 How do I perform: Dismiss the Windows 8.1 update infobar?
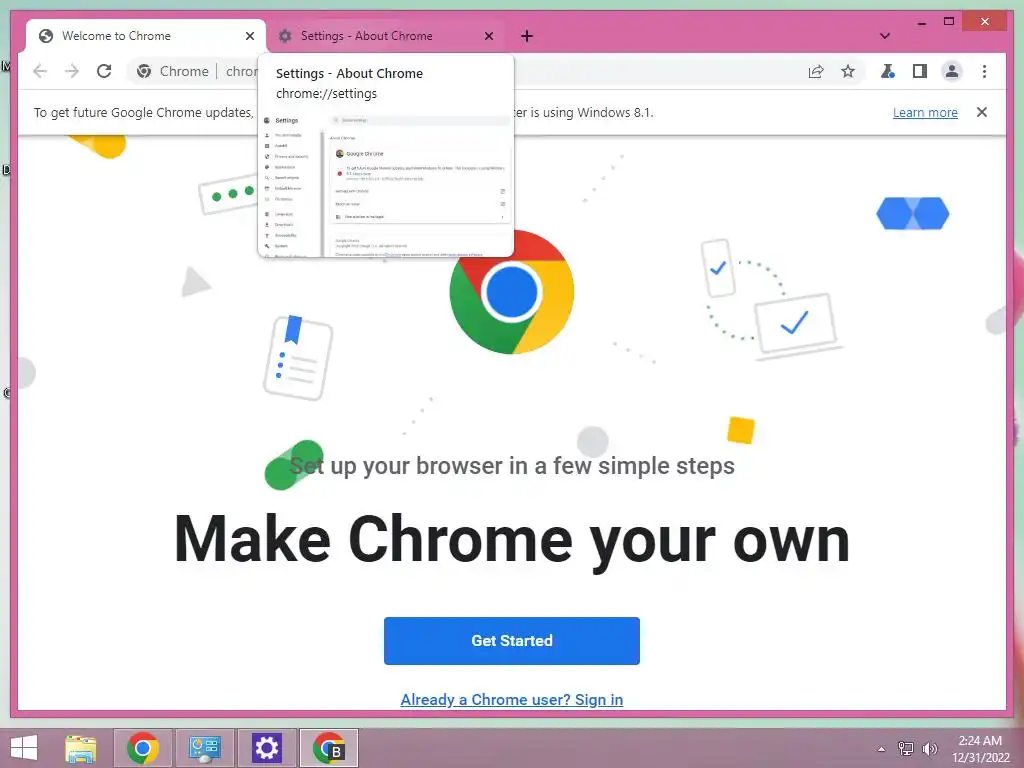click(982, 112)
